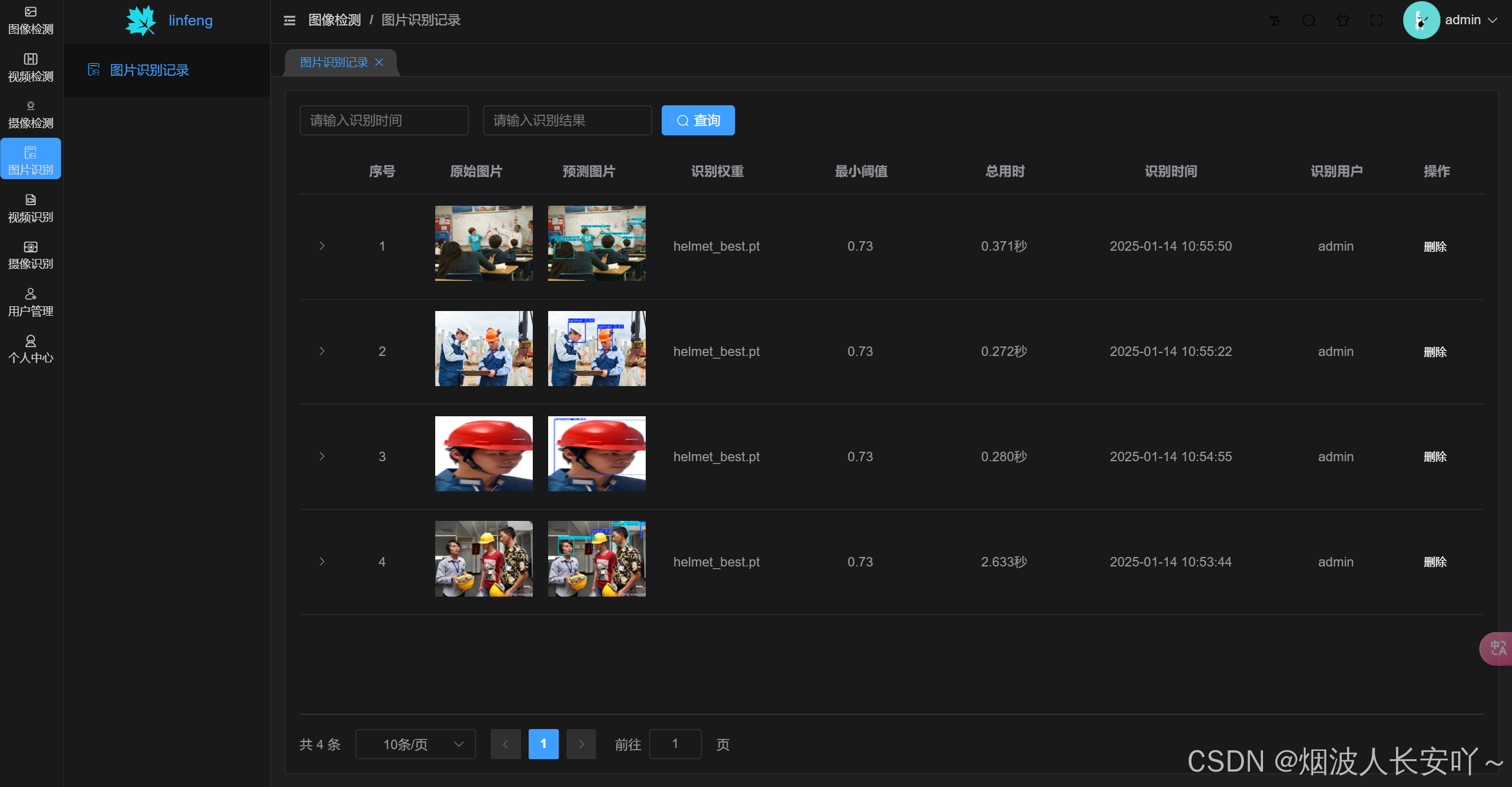This screenshot has width=1512, height=787.
Task: Open the theme shirt icon
Action: coord(1343,21)
